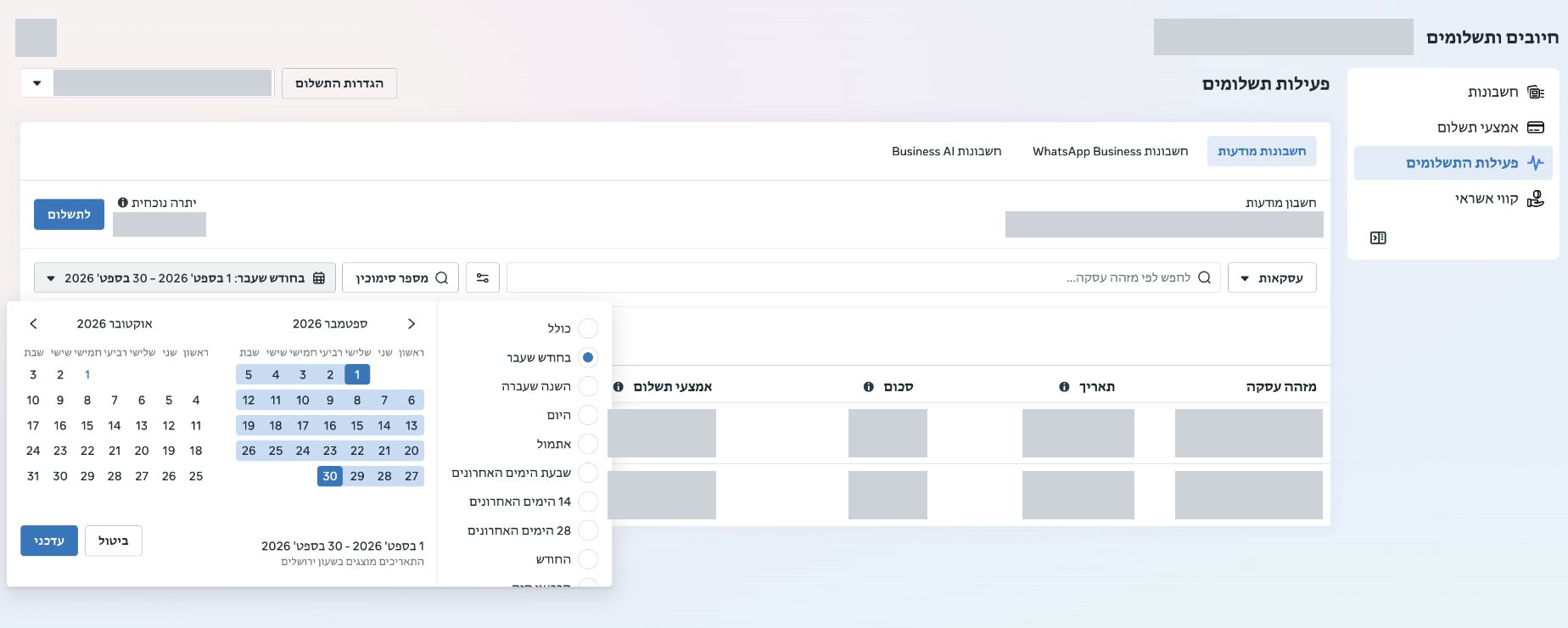1568x628 pixels.
Task: Click the search magnifier in transaction search
Action: 1204,278
